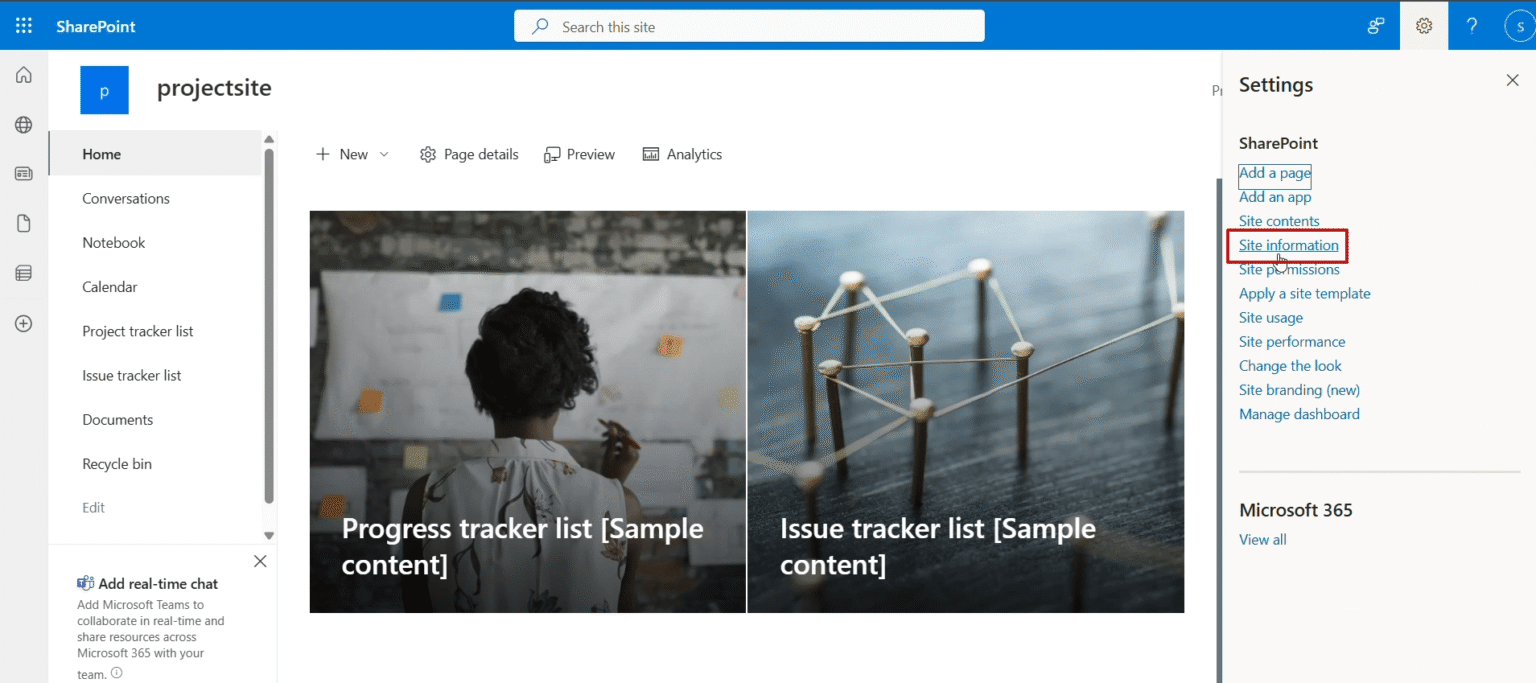The width and height of the screenshot is (1536, 683).
Task: Click the Create (+) icon in left rail
Action: tap(23, 322)
